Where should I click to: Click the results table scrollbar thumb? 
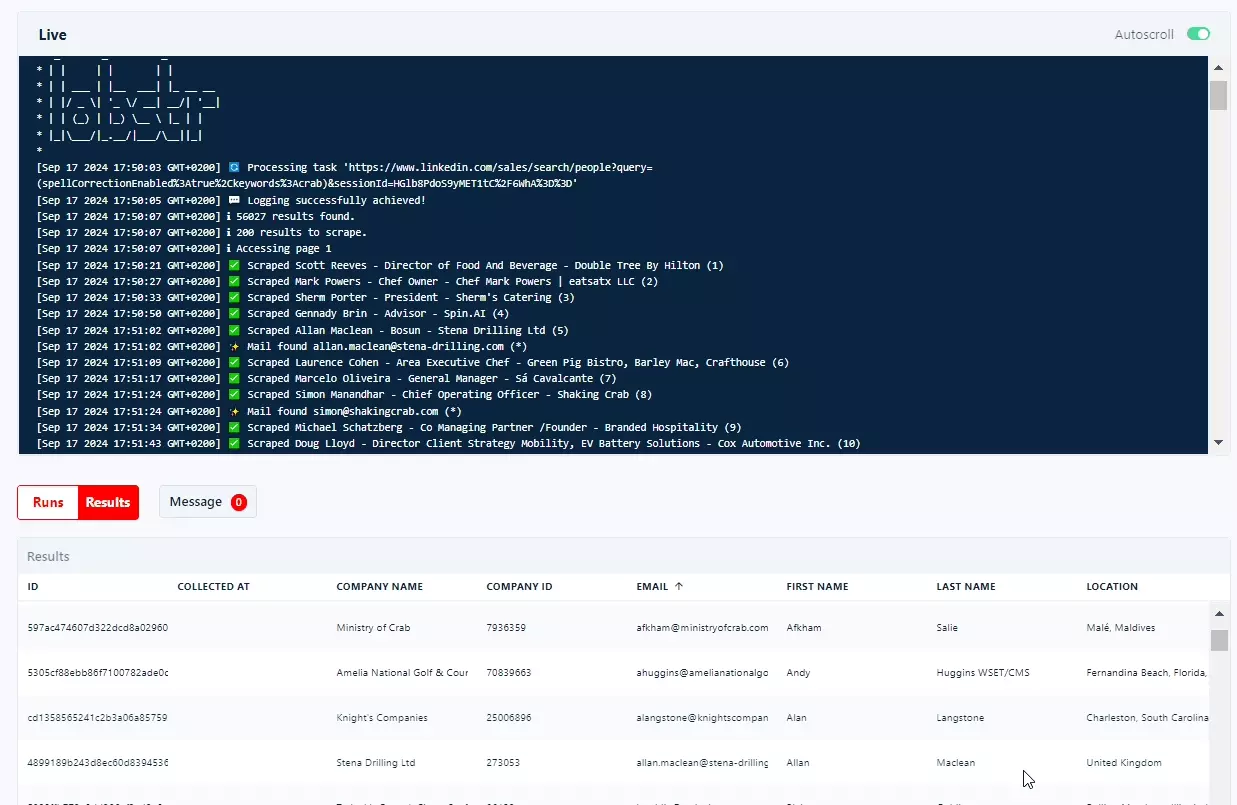pos(1218,640)
